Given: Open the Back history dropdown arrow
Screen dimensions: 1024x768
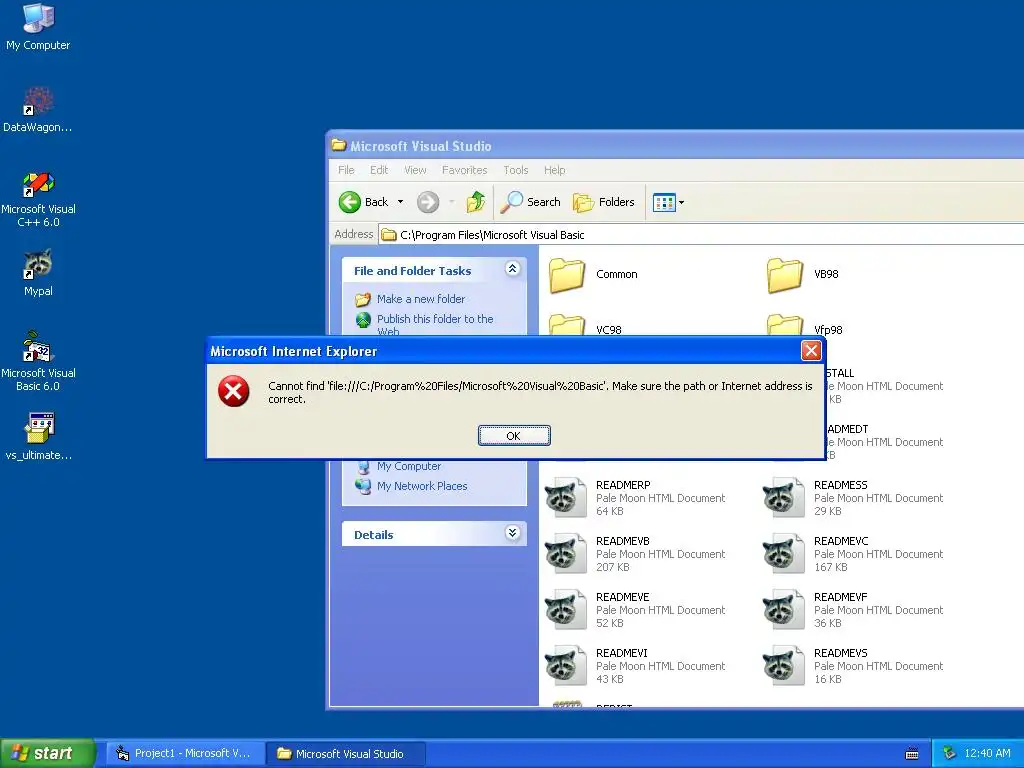Looking at the screenshot, I should pos(400,202).
